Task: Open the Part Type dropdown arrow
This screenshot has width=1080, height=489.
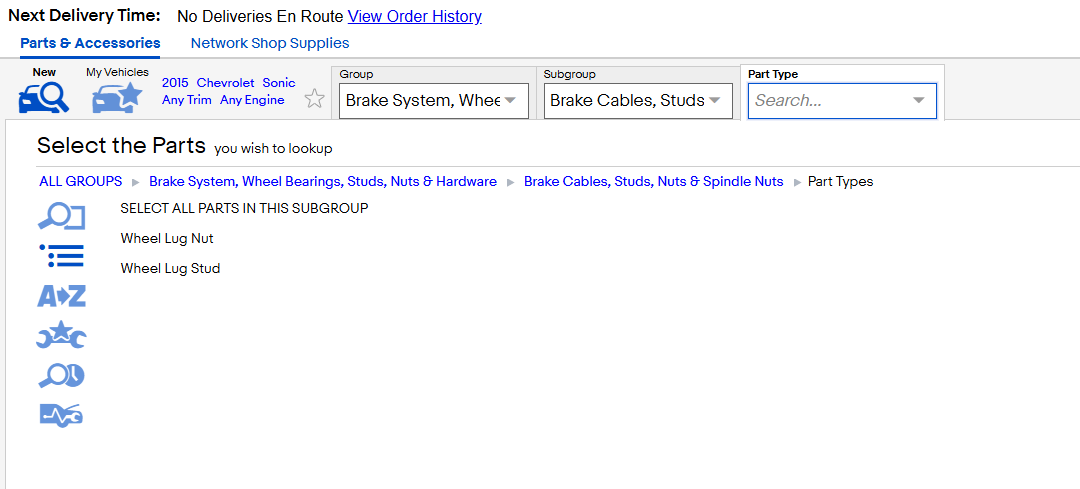Action: [x=918, y=101]
